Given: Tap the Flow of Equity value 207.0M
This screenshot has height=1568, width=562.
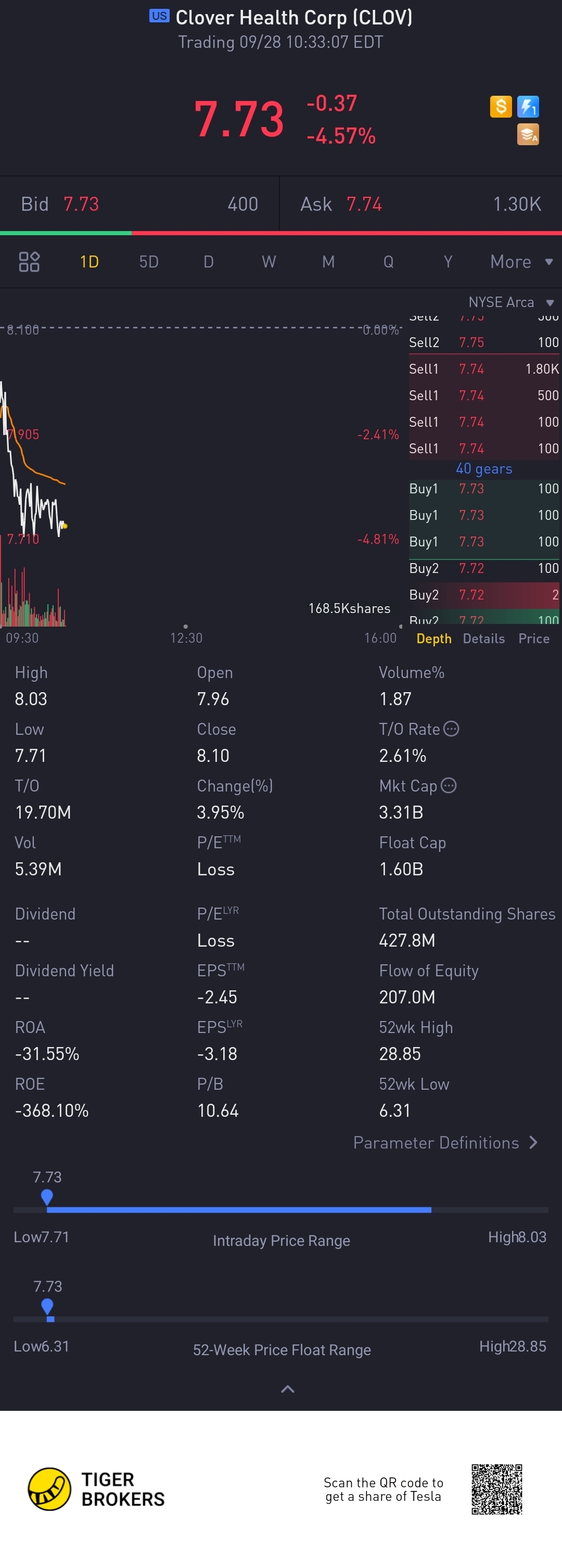Looking at the screenshot, I should [407, 997].
